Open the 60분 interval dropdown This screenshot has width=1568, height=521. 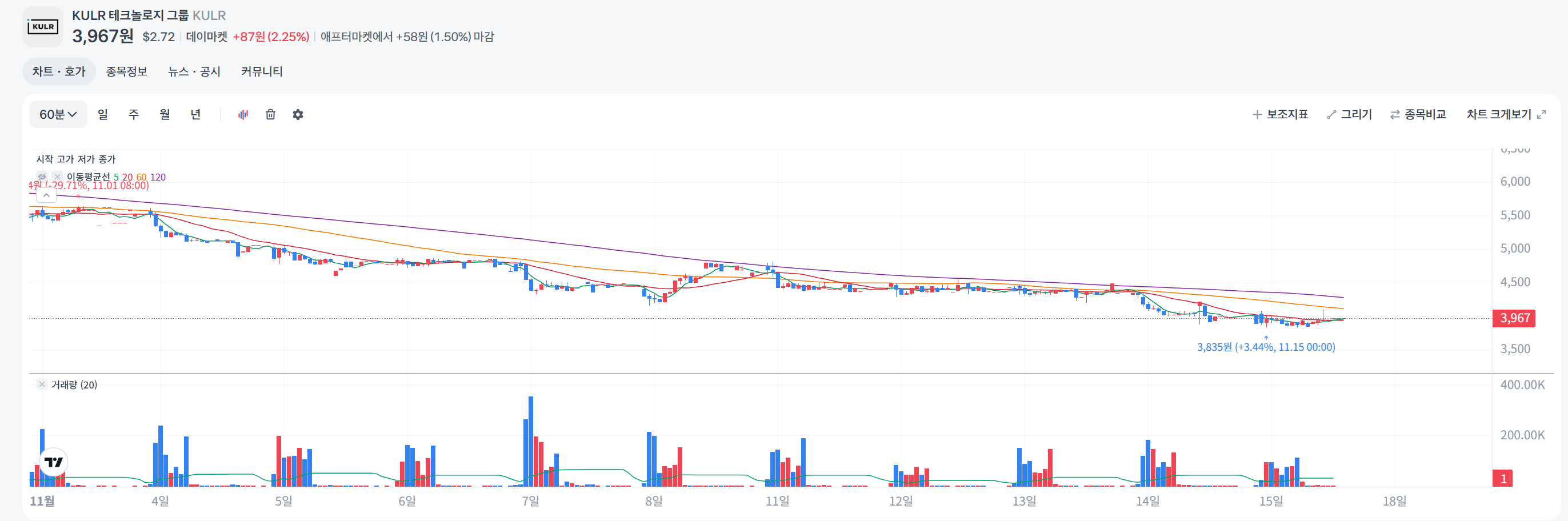pos(58,114)
